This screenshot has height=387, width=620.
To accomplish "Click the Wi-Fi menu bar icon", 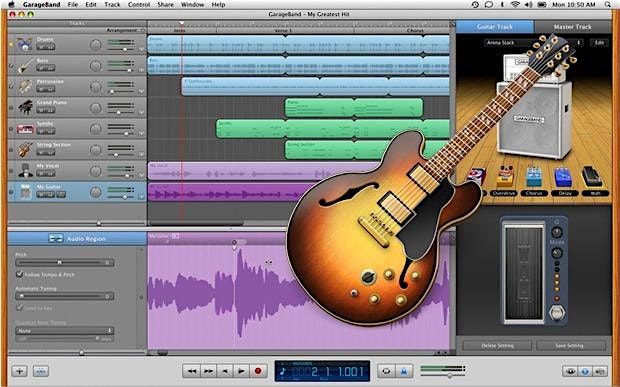I will tap(515, 4).
